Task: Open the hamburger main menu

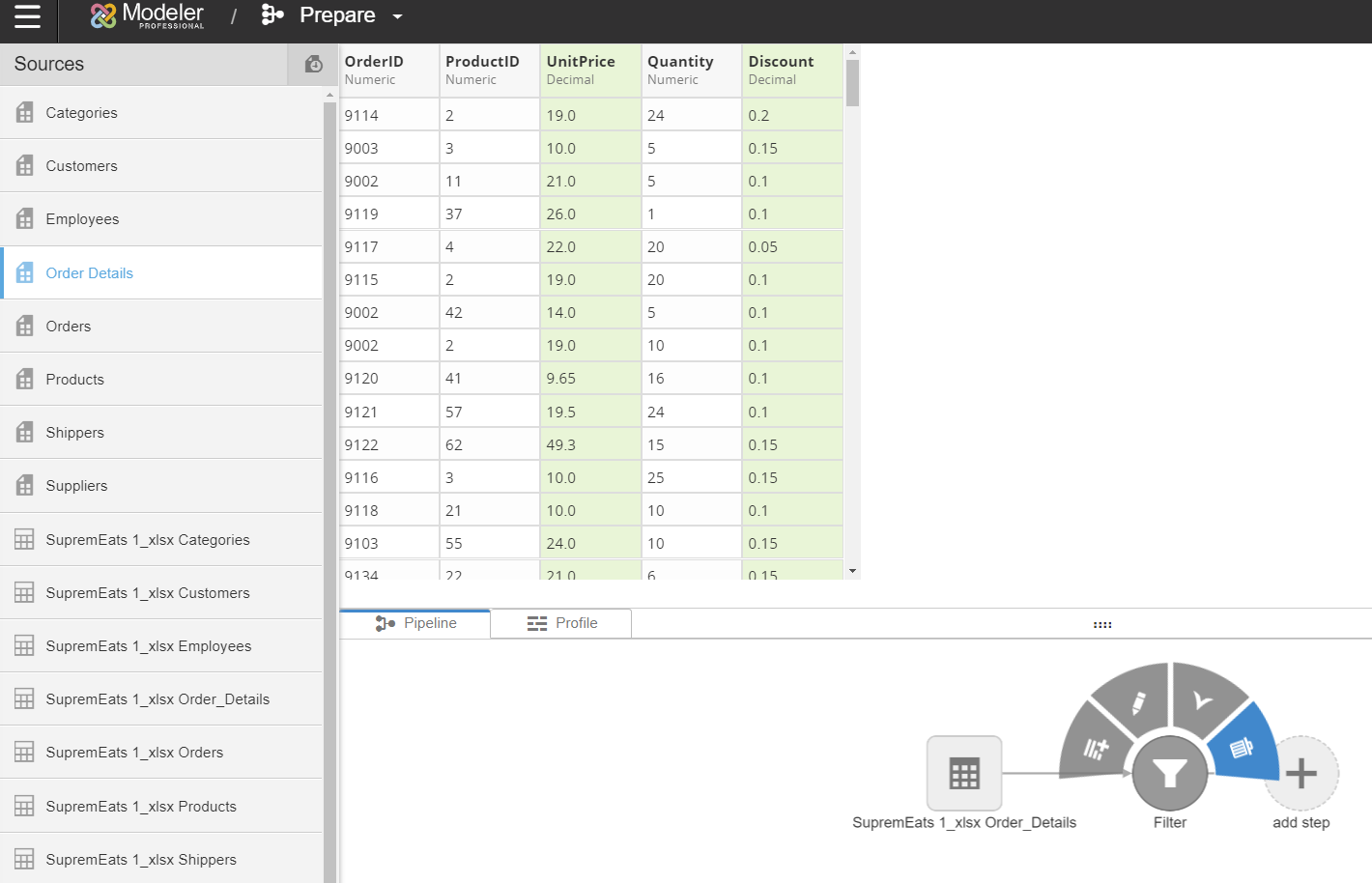Action: click(27, 16)
